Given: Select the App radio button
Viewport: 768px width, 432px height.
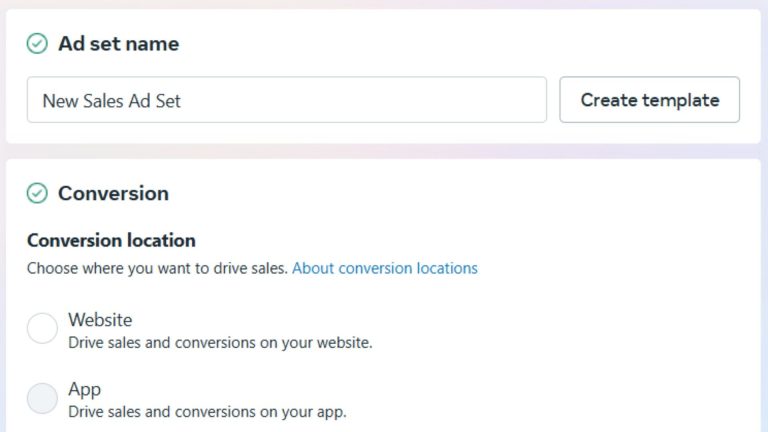Looking at the screenshot, I should (42, 398).
